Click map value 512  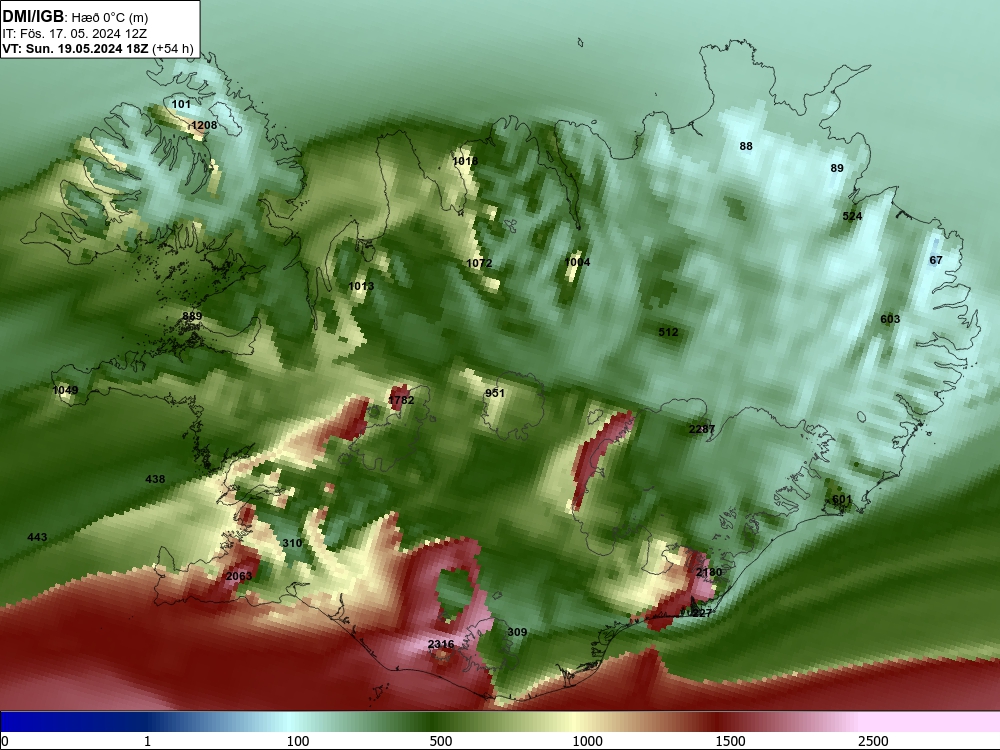[668, 332]
